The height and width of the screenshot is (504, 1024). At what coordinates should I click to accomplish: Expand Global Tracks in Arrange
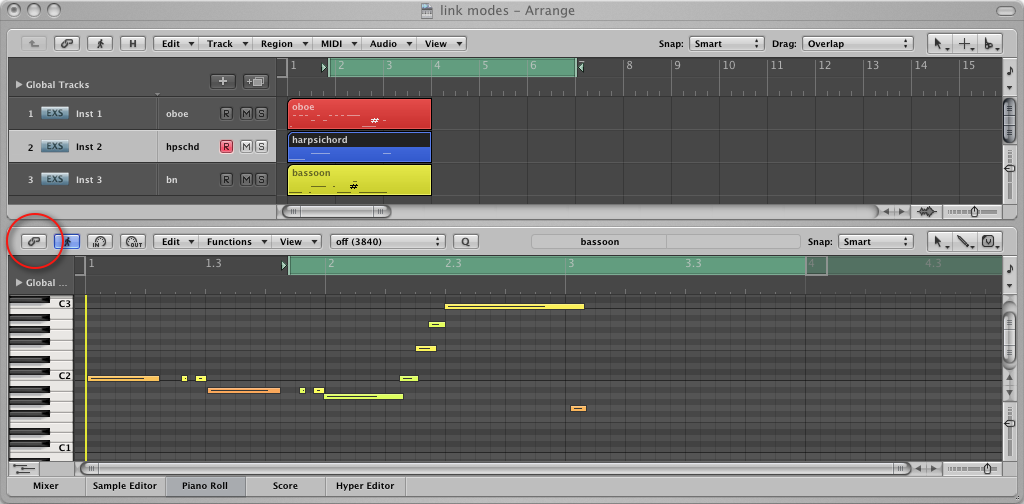[19, 84]
